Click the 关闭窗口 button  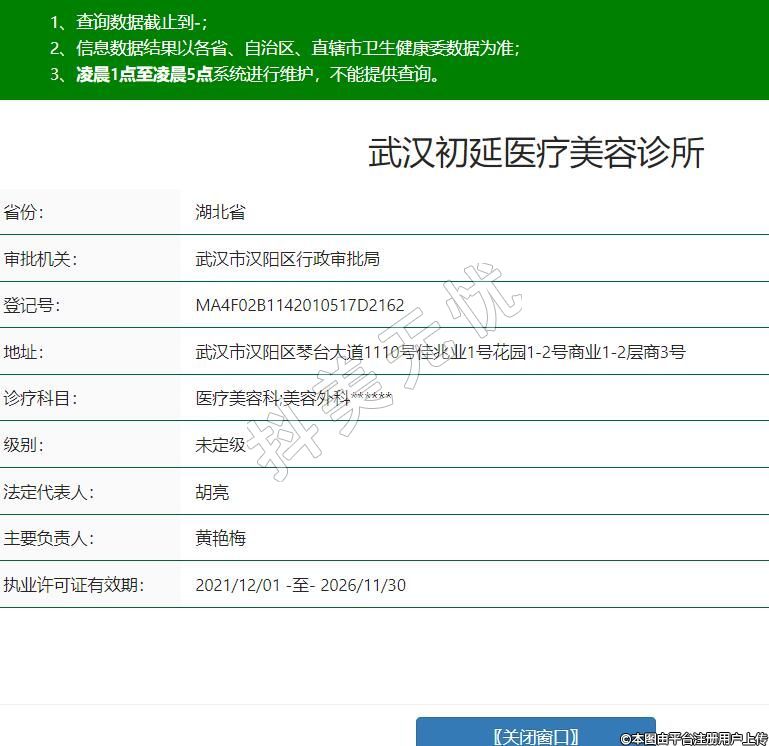tap(535, 735)
